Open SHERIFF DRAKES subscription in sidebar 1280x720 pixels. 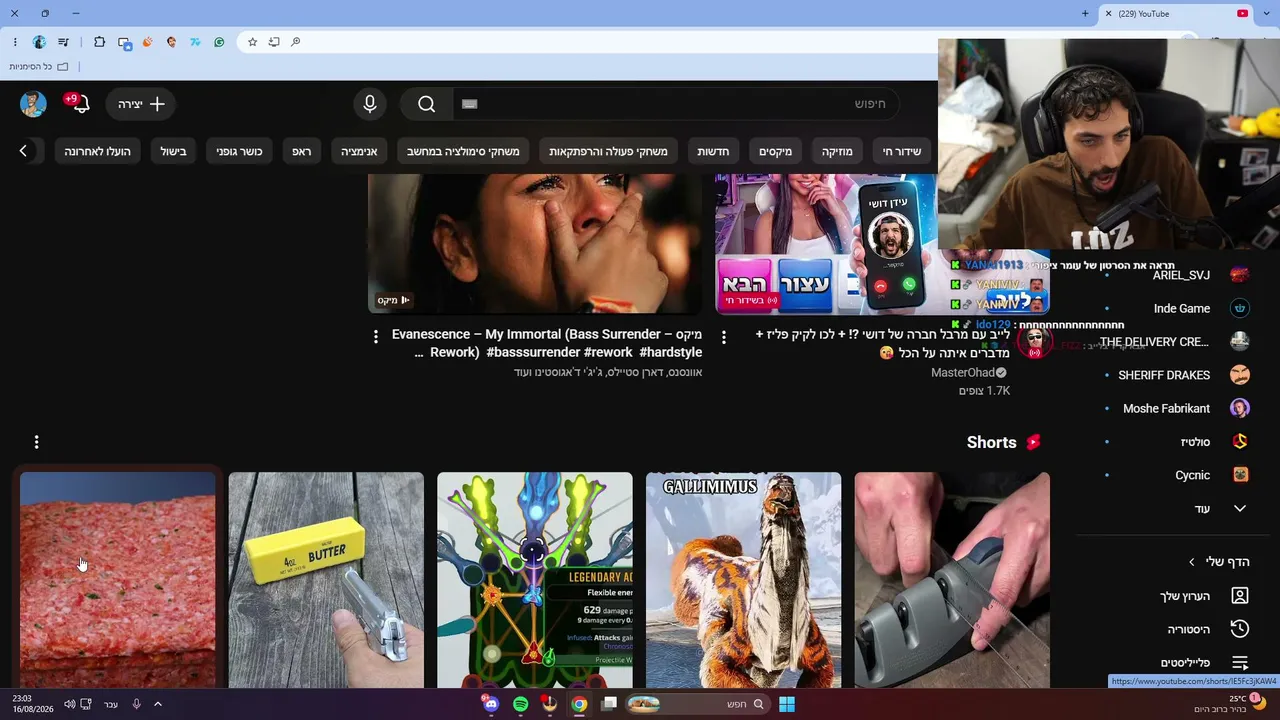[1176, 375]
